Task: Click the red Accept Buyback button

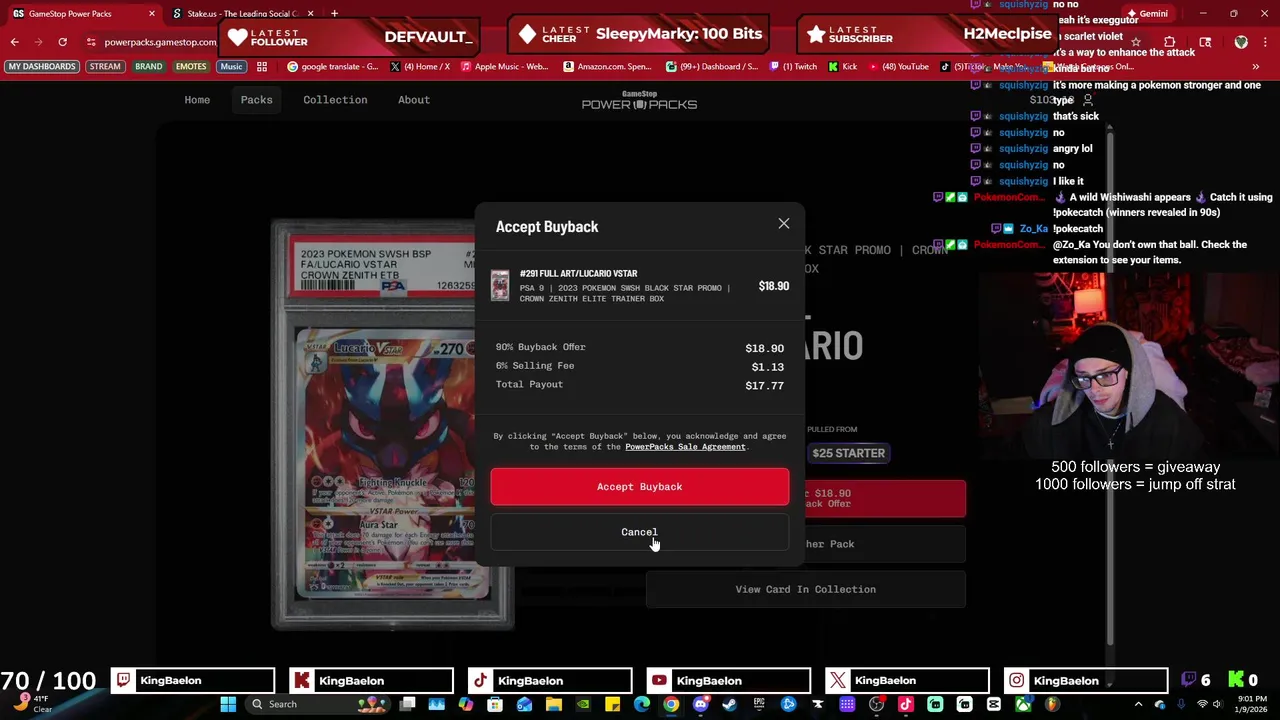Action: tap(640, 486)
